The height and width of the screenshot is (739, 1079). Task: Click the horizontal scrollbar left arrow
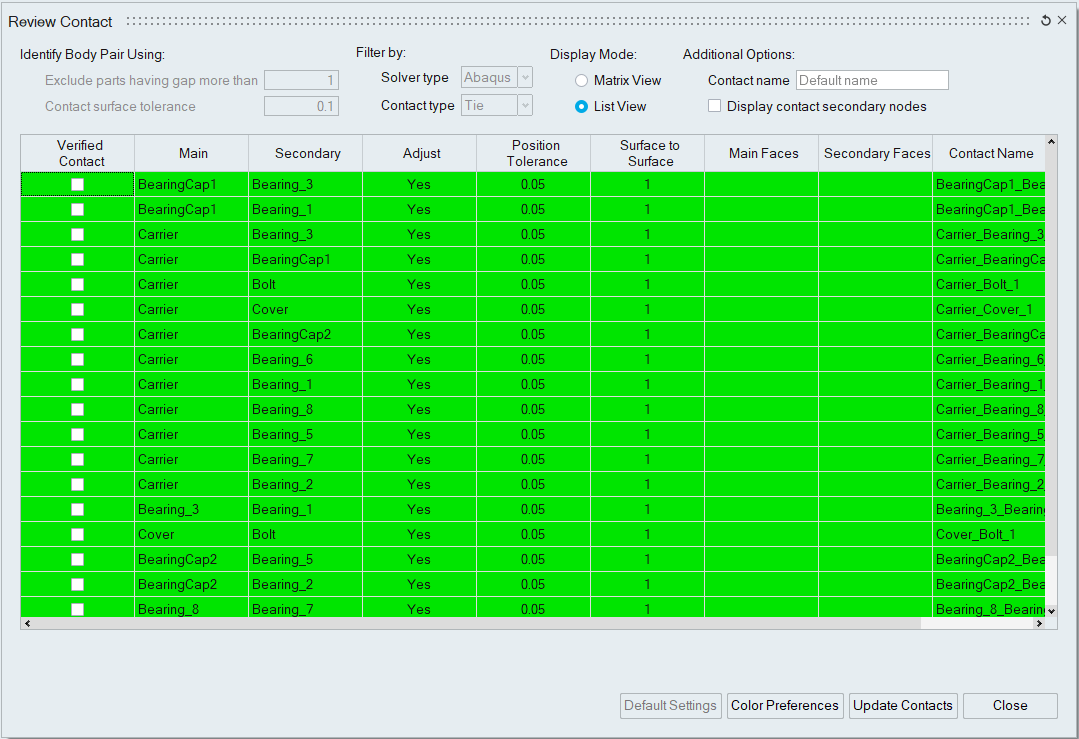(x=27, y=623)
